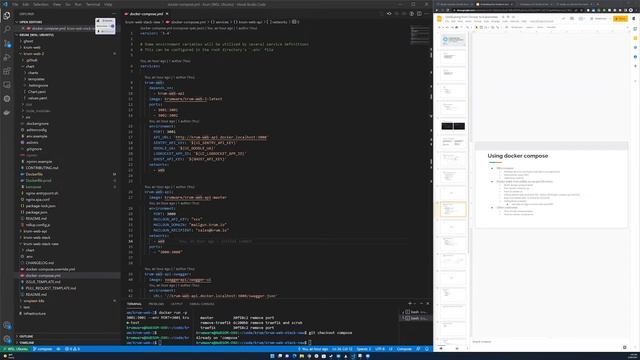Screen dimensions: 640x360
Task: Click the yellow Share button in Slides
Action: tap(620, 18)
